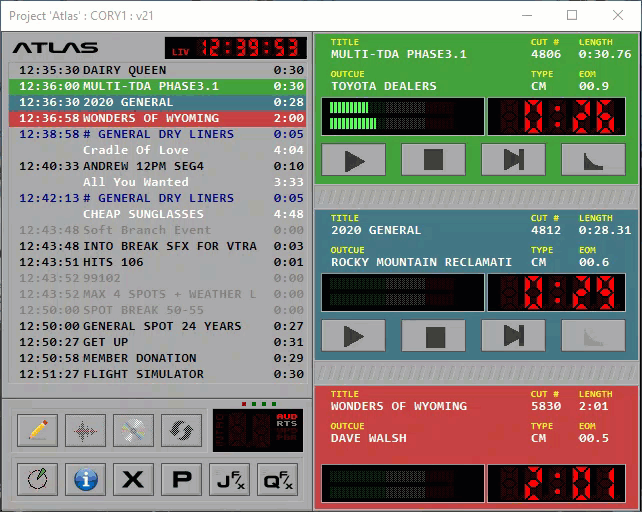Viewport: 642px width, 512px height.
Task: Play the MULTI-TDA PHASE3.1 green deck
Action: pyautogui.click(x=354, y=160)
